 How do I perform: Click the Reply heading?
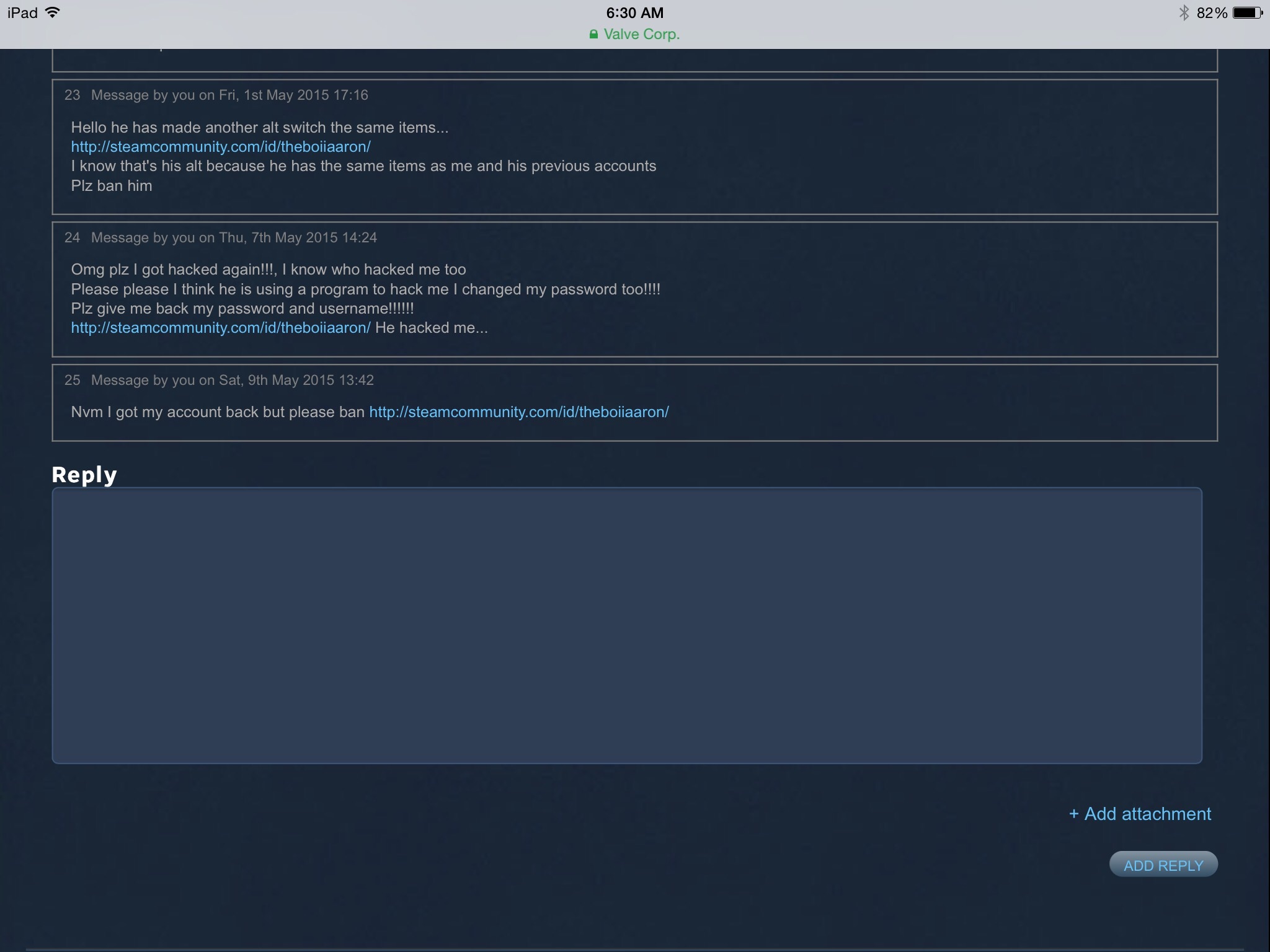coord(84,475)
